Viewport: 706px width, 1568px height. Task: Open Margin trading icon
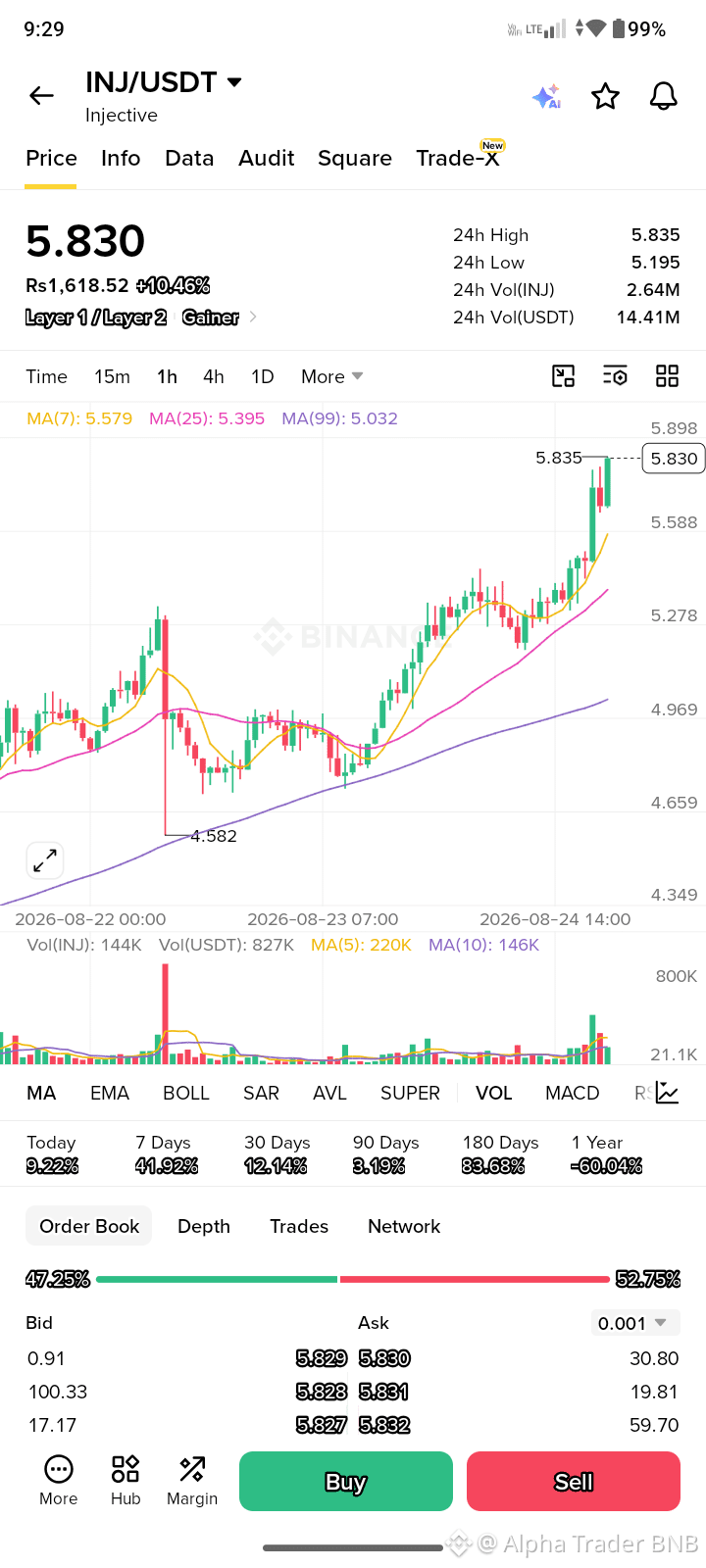tap(192, 1481)
